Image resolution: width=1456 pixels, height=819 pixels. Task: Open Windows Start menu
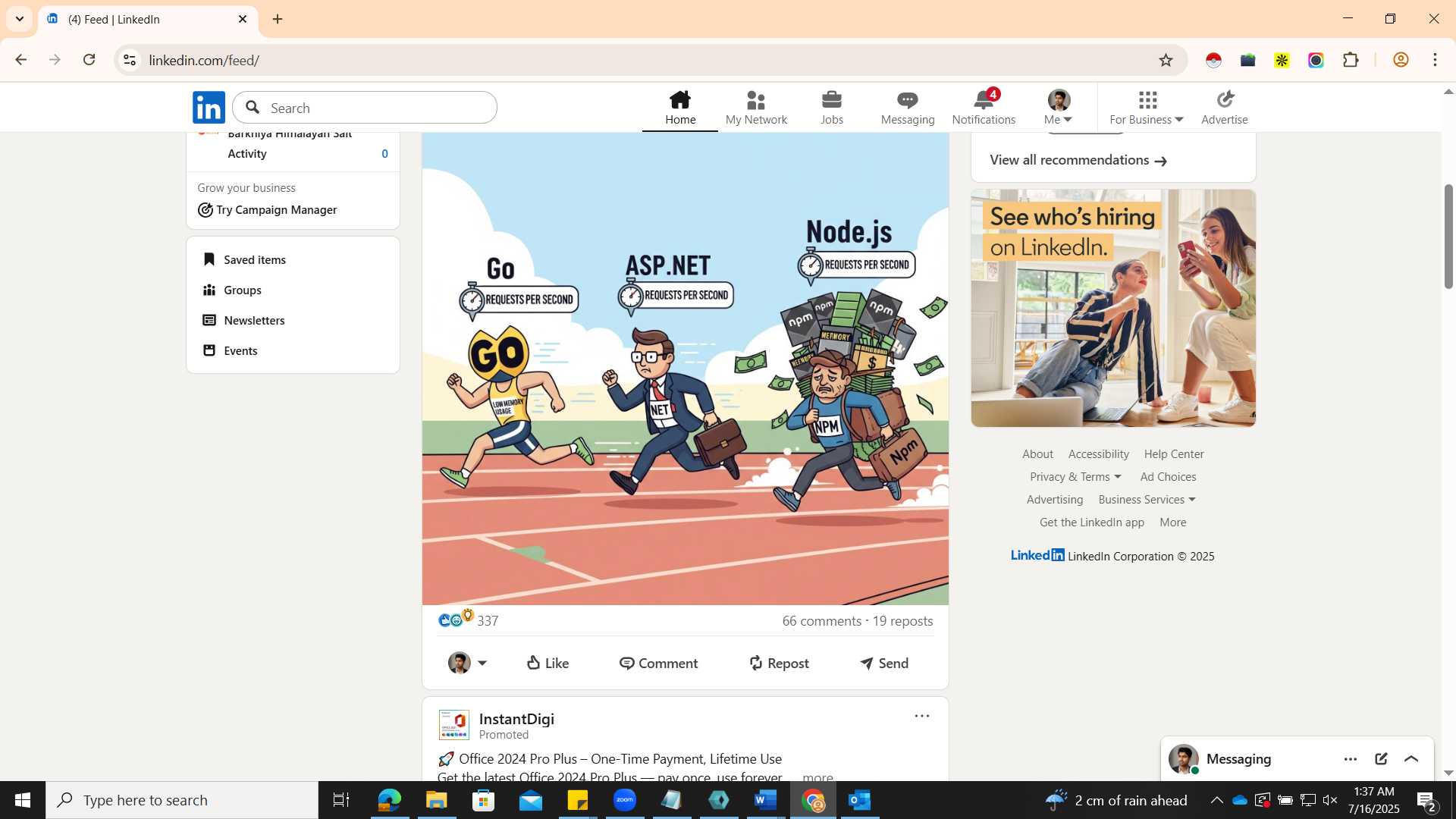tap(22, 800)
